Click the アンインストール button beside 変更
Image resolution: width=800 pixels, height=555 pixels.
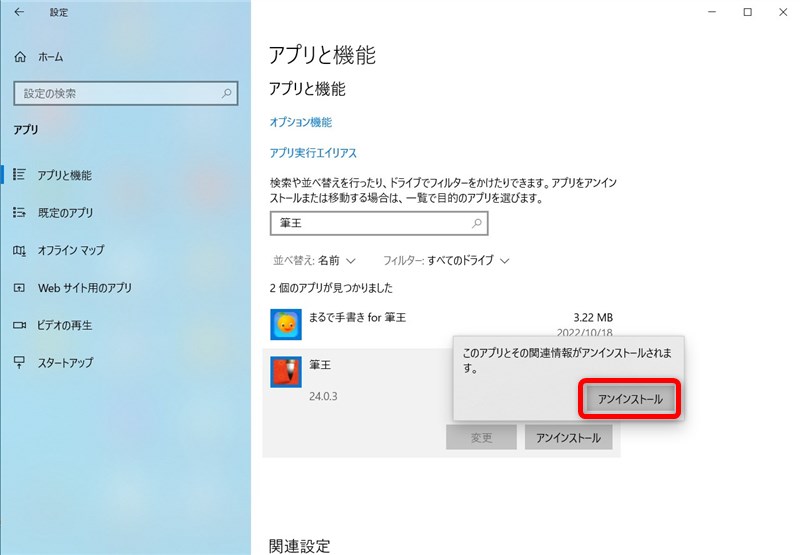point(568,438)
